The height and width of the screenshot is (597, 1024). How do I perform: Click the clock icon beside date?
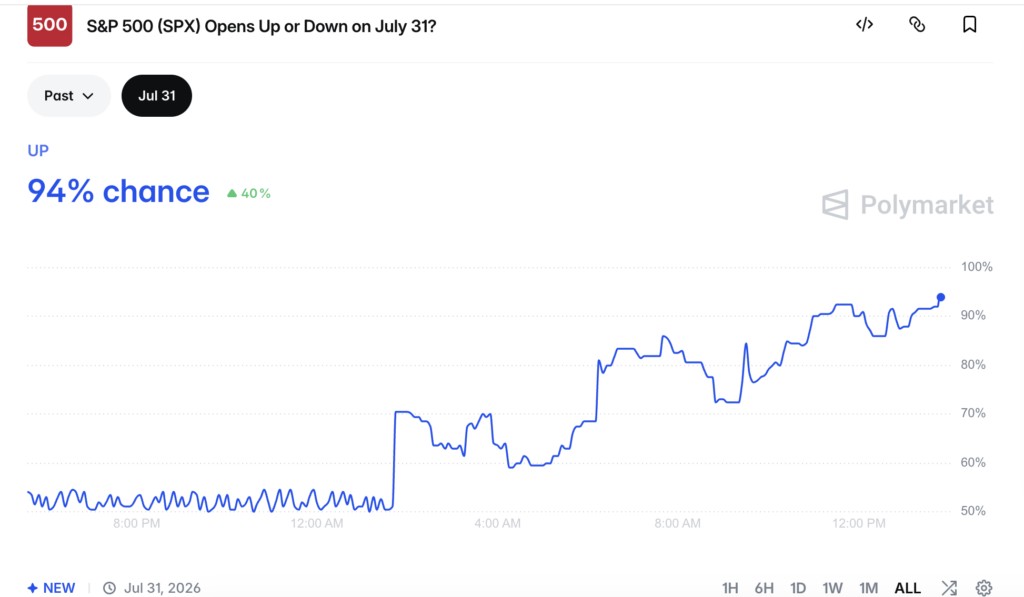coord(109,588)
